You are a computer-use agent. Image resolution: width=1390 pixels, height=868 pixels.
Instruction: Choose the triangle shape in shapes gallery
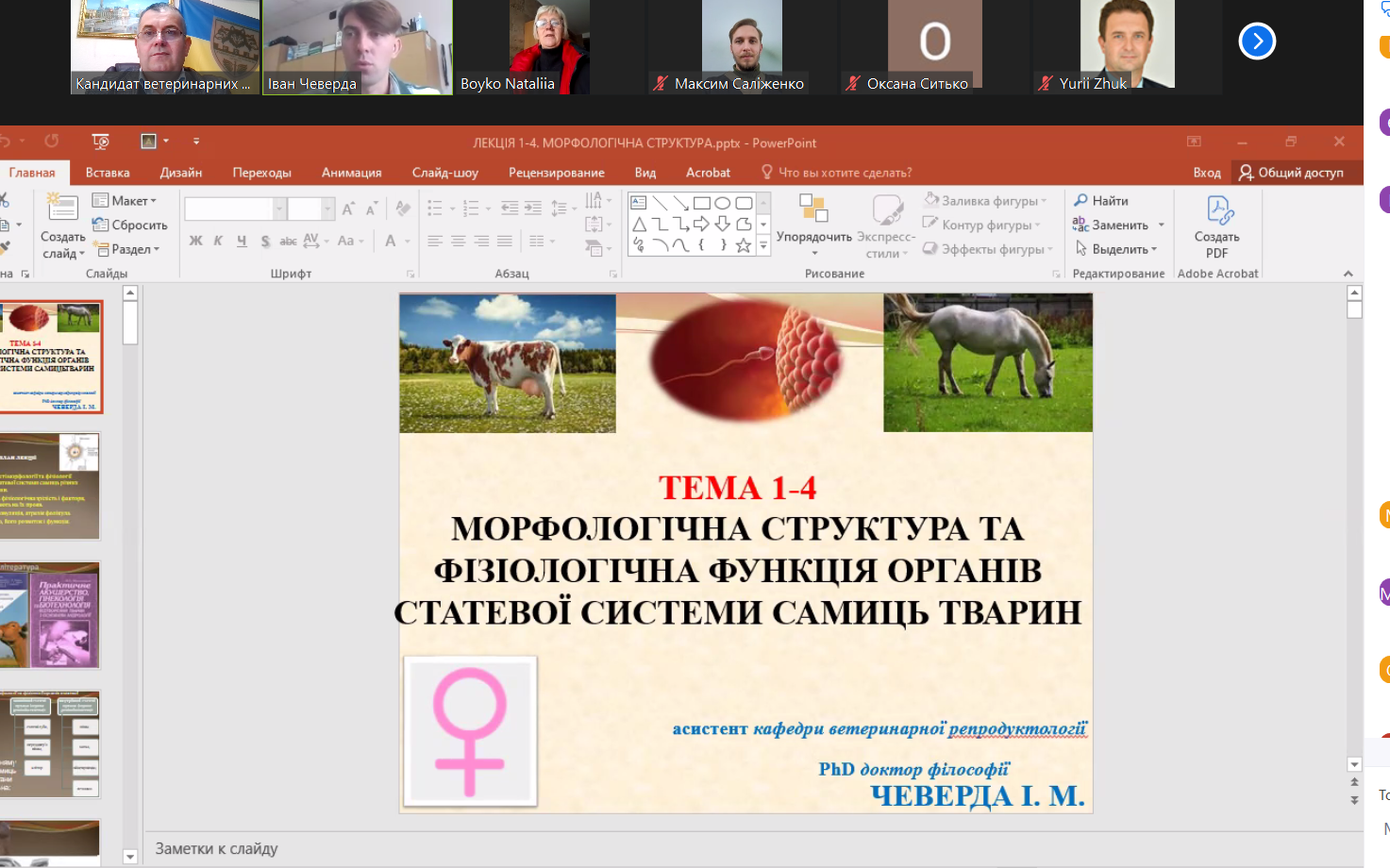pos(639,224)
